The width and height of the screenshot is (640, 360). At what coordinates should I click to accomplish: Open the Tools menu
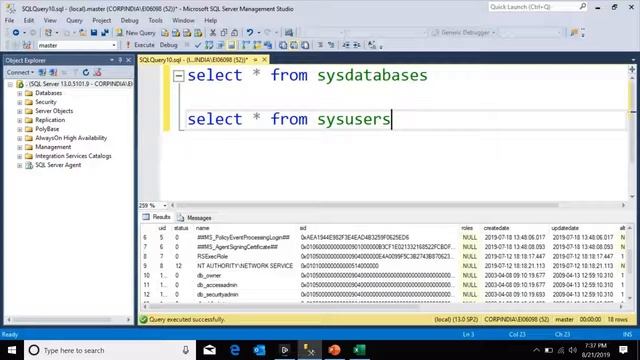coord(155,20)
